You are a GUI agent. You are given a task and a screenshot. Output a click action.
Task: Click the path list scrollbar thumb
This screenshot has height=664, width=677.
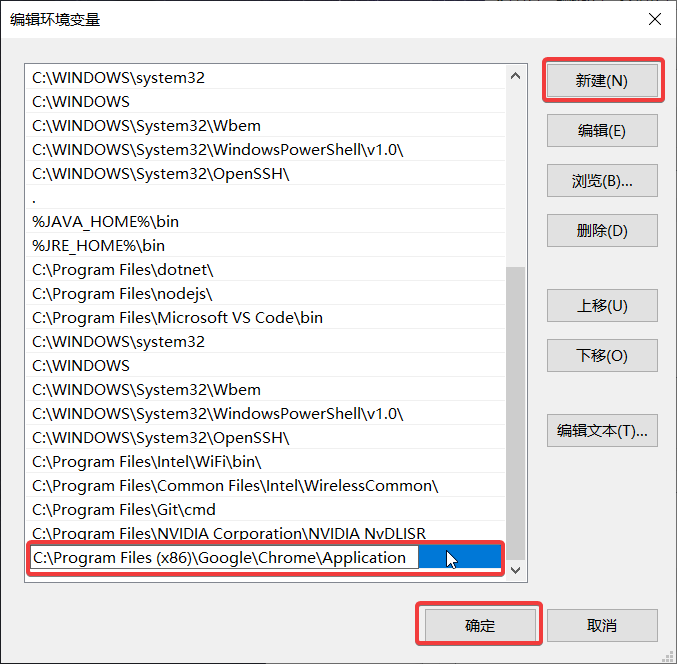(515, 413)
